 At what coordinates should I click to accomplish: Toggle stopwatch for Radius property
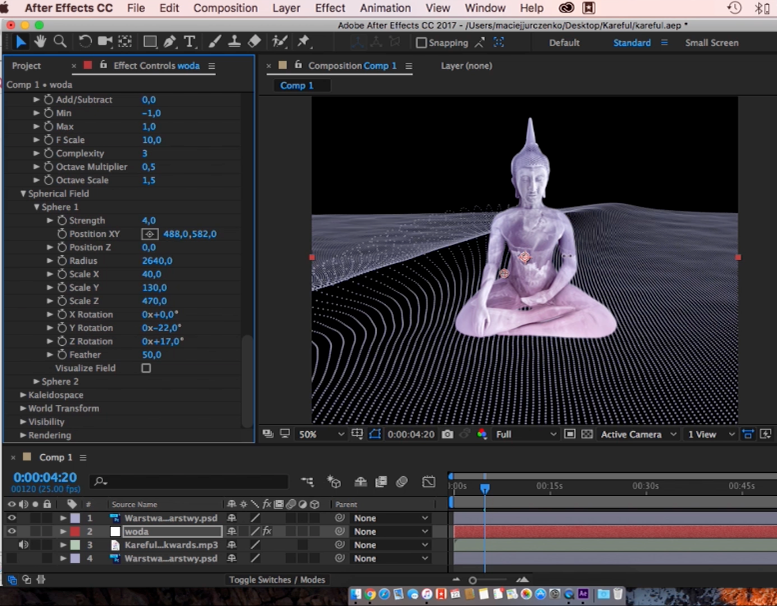(62, 261)
